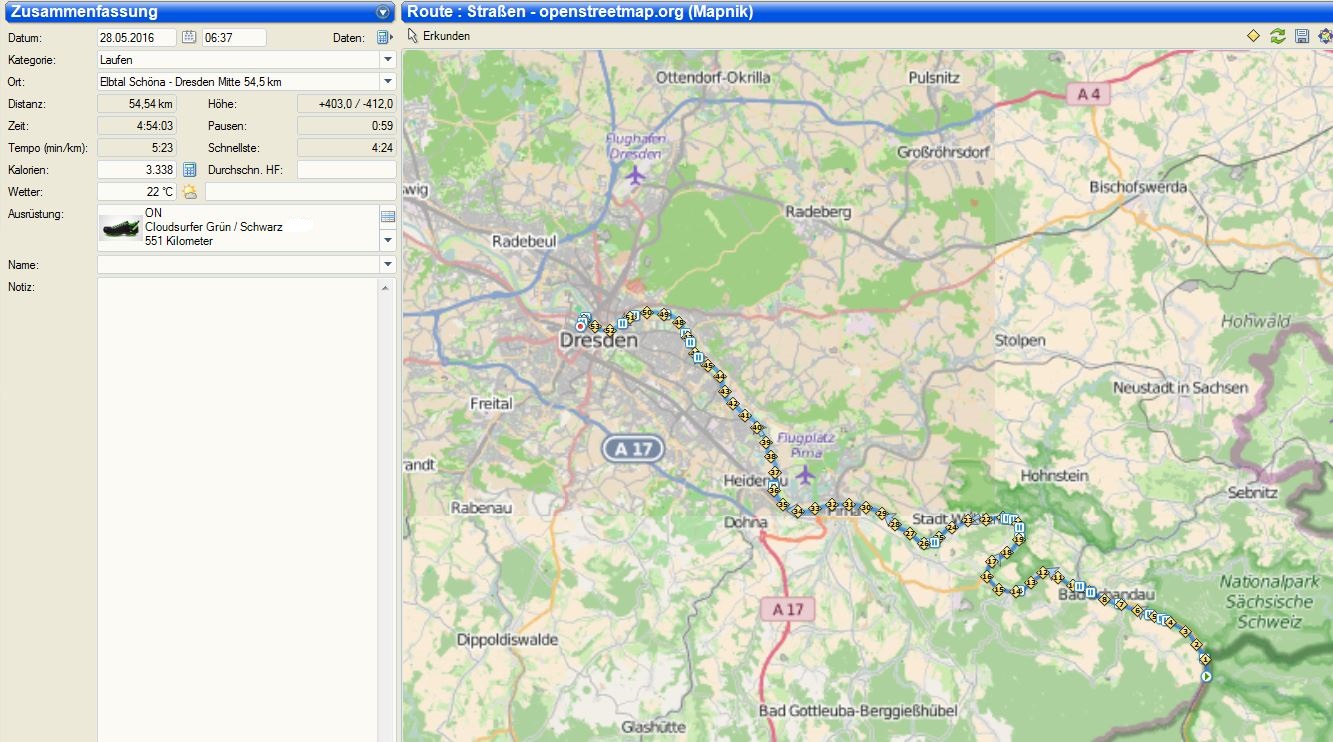Open the Name dropdown
This screenshot has width=1333, height=742.
(x=388, y=265)
